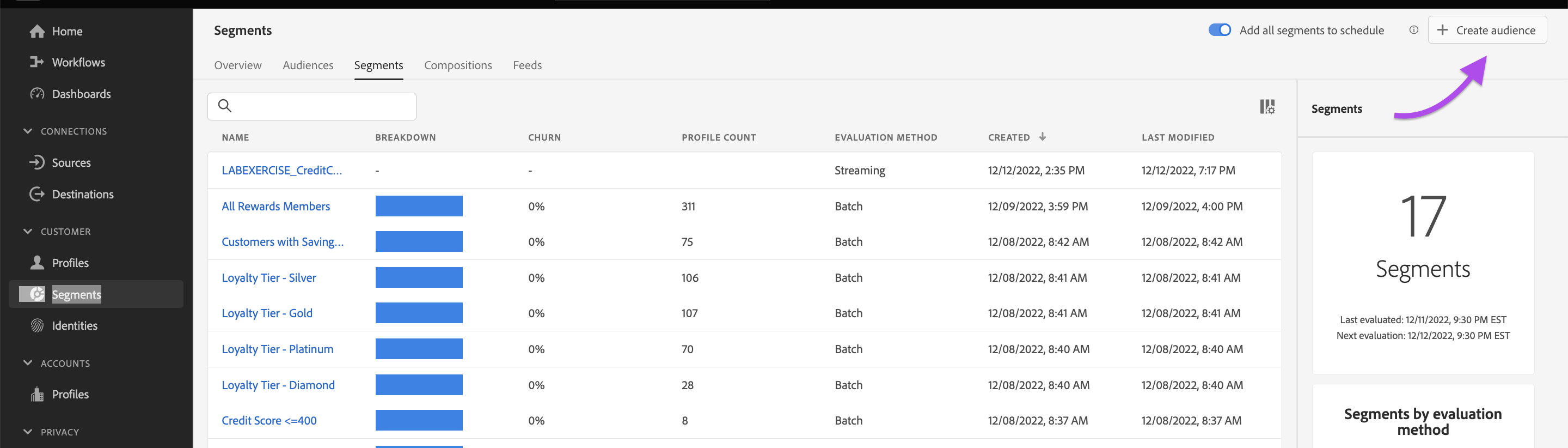The image size is (1568, 448).
Task: Click the Dashboards gauge icon
Action: pos(37,94)
